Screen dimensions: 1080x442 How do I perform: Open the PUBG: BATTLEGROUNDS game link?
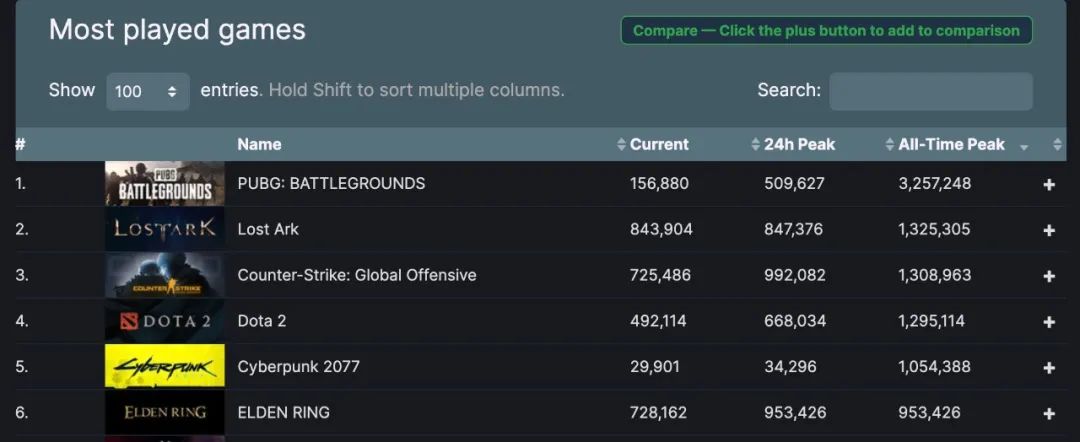pyautogui.click(x=331, y=184)
